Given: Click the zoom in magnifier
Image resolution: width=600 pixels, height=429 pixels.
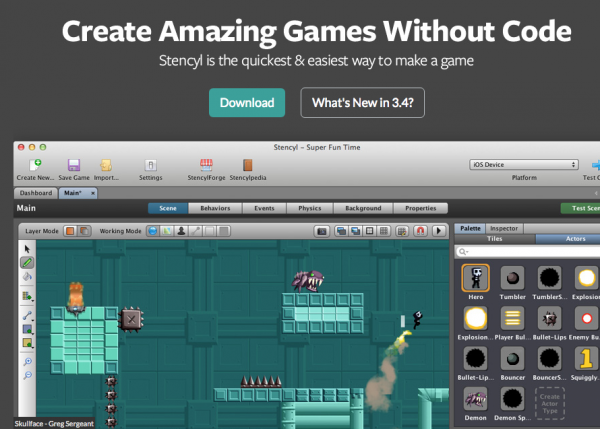Looking at the screenshot, I should coord(27,360).
